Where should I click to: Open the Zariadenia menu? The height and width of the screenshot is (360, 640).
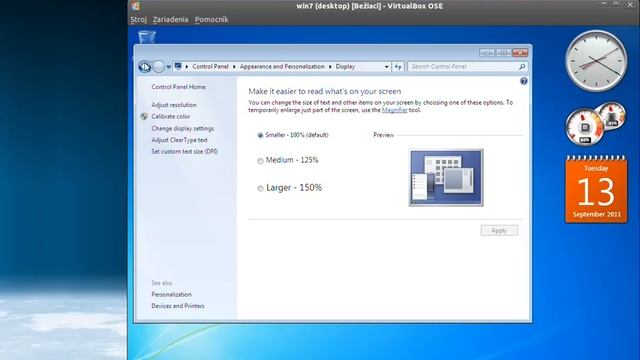170,20
